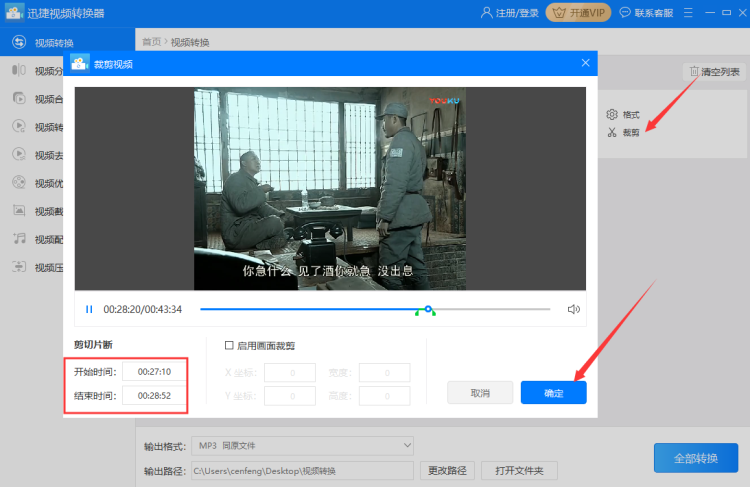The width and height of the screenshot is (750, 487).
Task: Click the 视频转 sidebar play icon
Action: point(19,126)
